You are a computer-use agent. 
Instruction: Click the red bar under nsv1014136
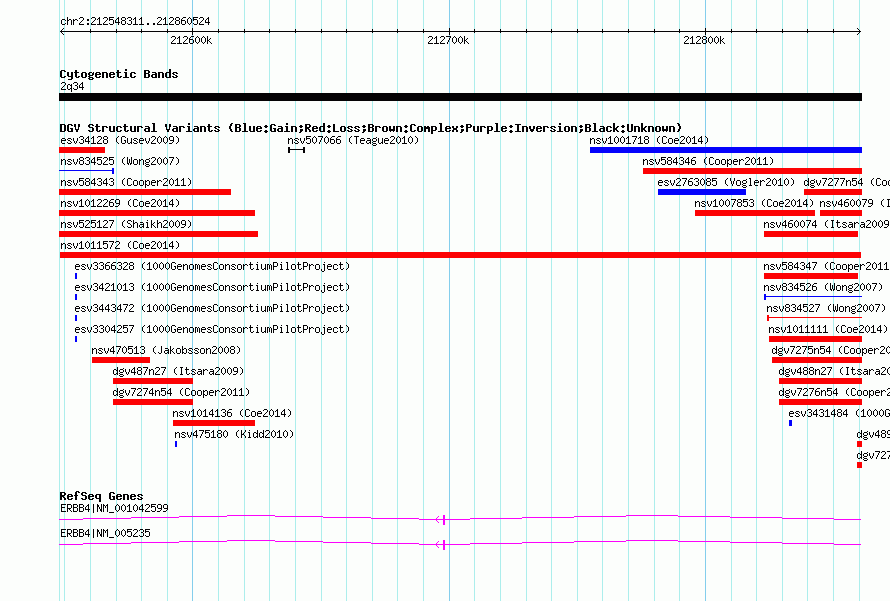pos(214,423)
